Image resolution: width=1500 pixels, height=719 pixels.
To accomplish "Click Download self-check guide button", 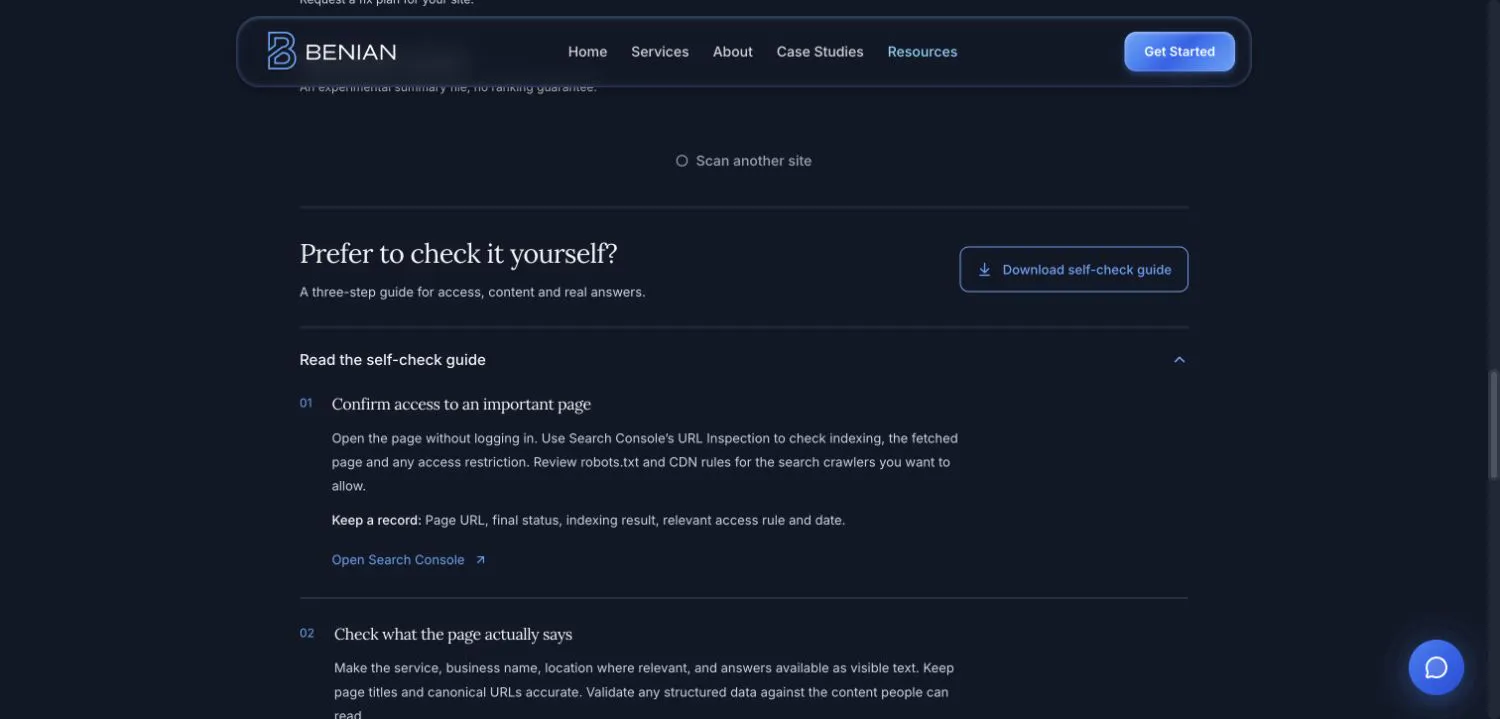I will point(1074,269).
